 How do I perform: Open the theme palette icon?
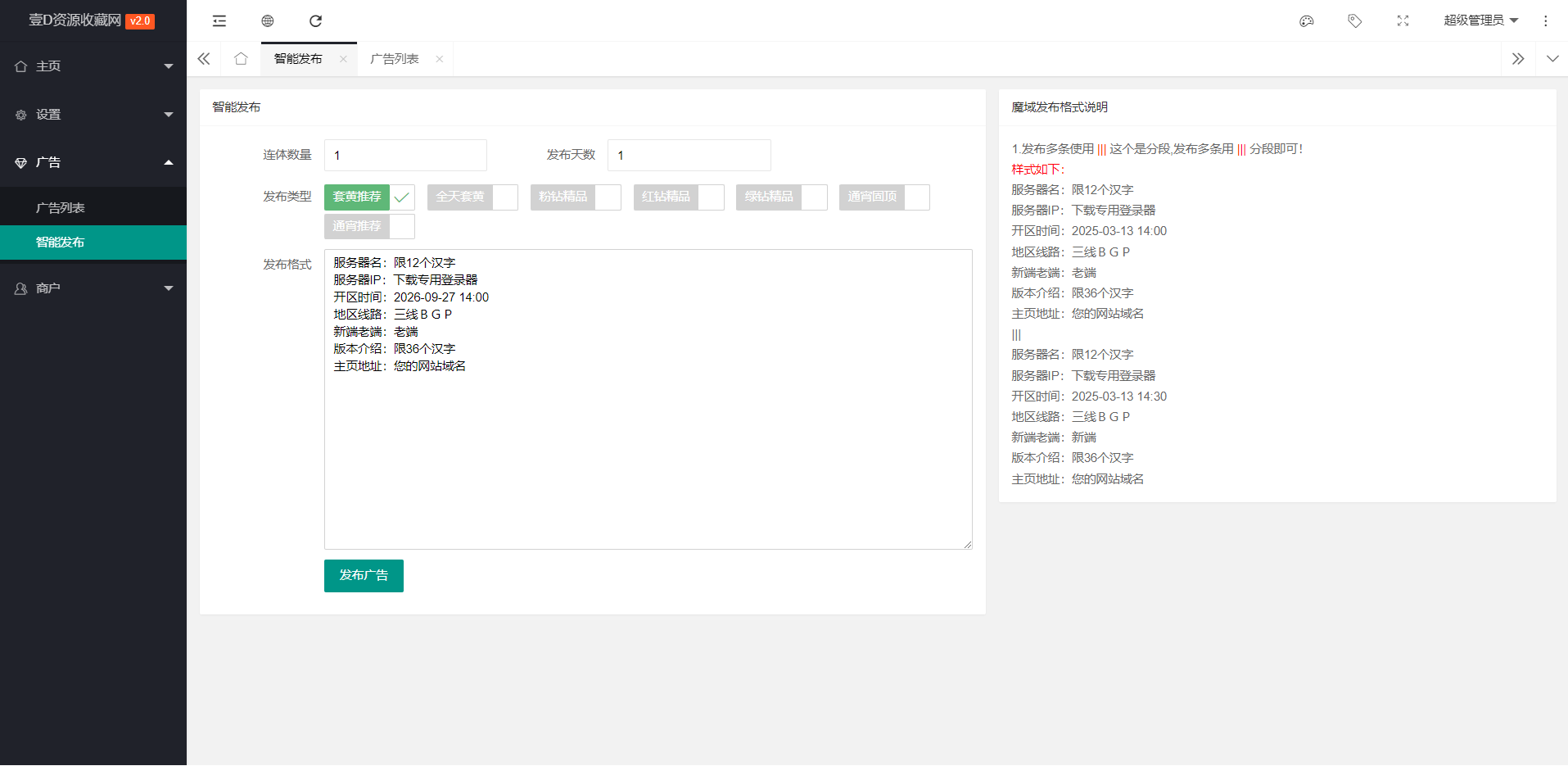tap(1307, 20)
